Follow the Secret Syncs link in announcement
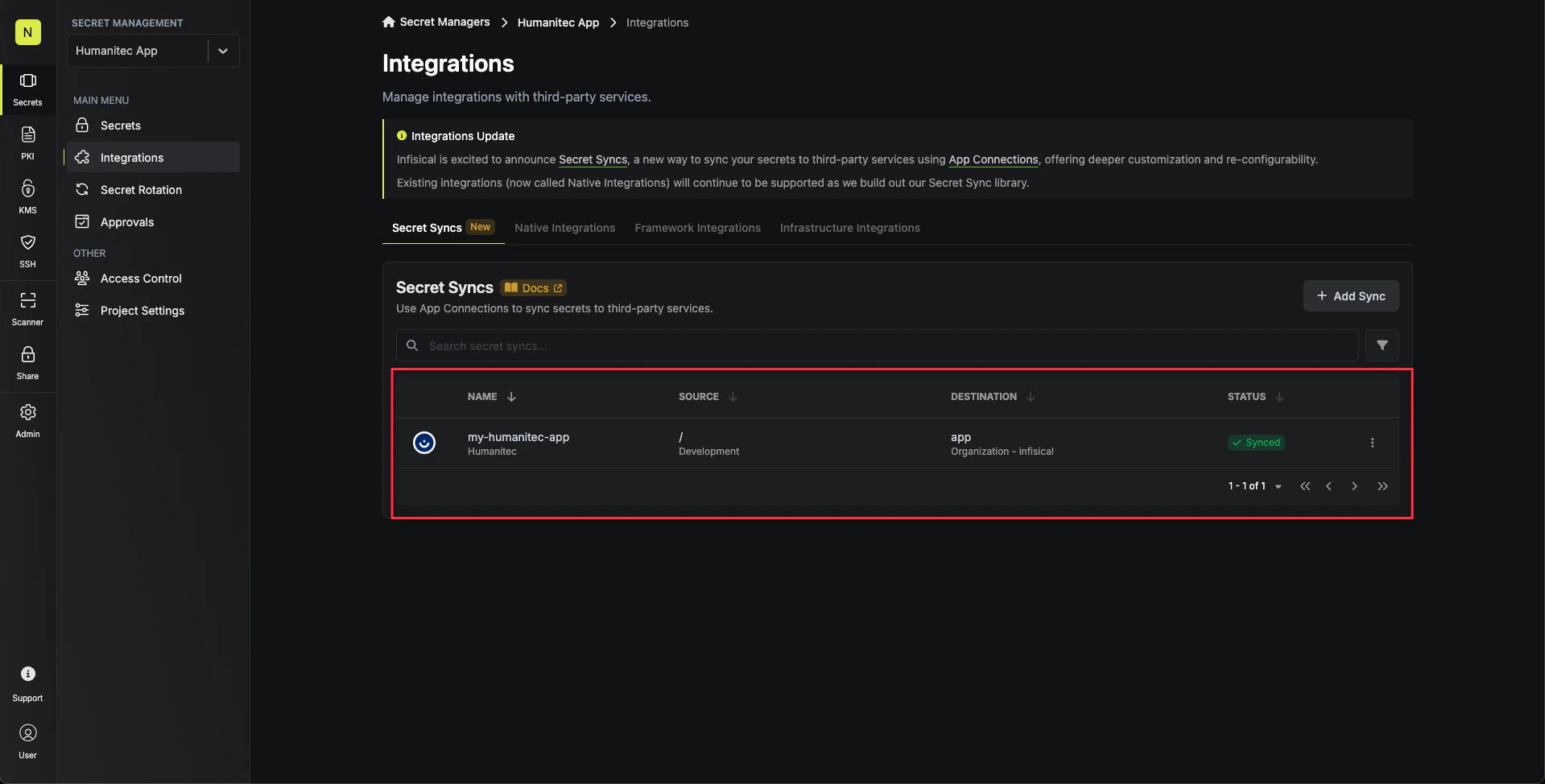 click(x=593, y=159)
